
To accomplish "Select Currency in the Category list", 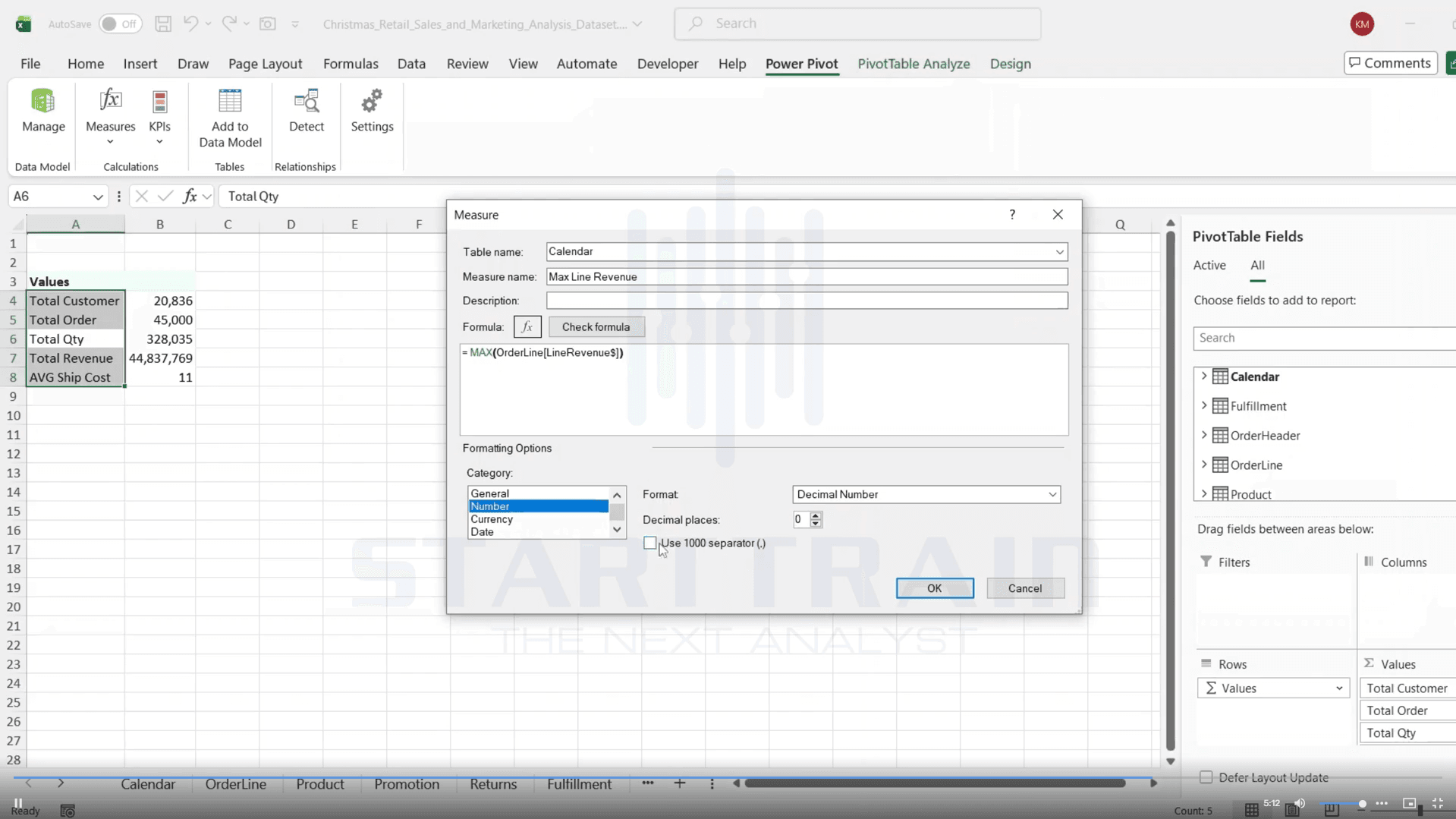I will pyautogui.click(x=538, y=519).
